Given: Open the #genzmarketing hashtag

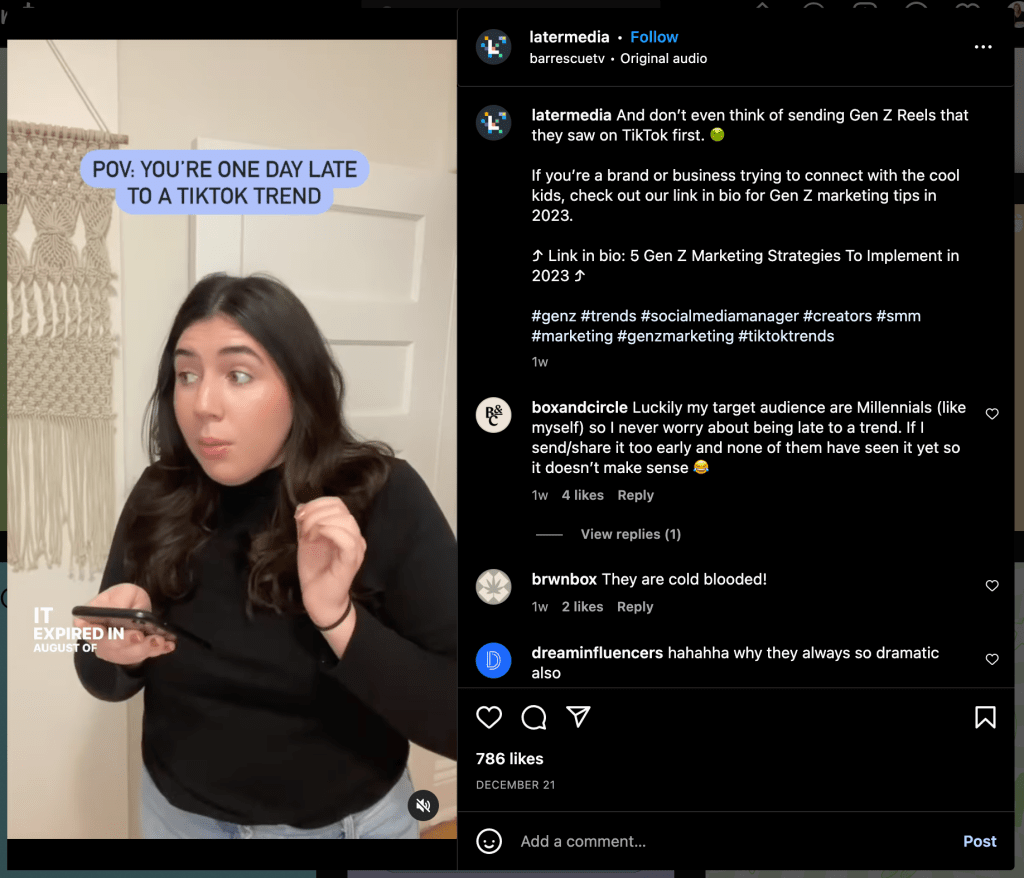Looking at the screenshot, I should [x=675, y=336].
